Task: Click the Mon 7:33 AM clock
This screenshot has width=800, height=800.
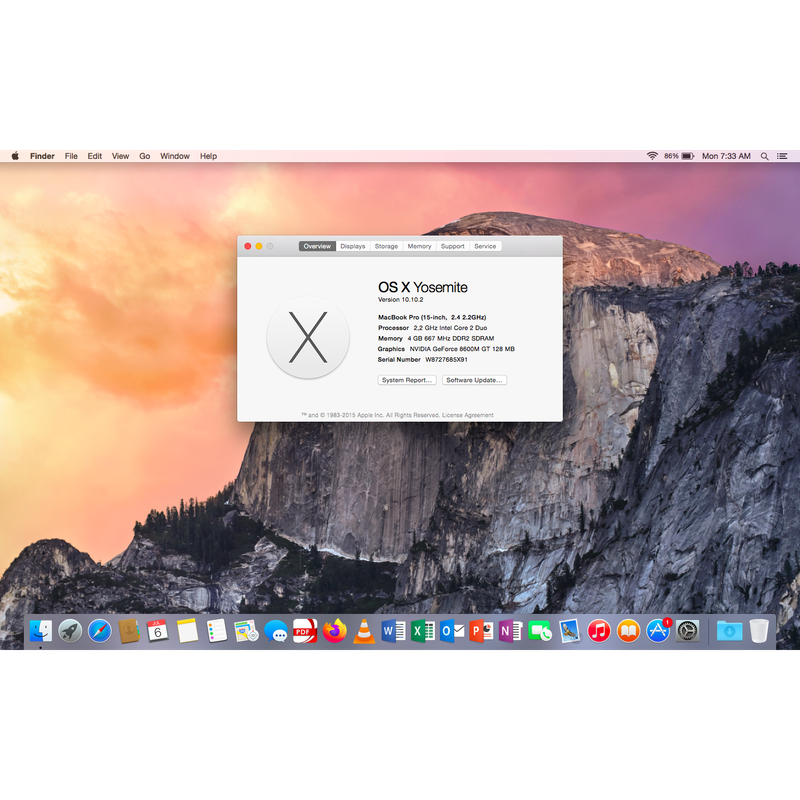Action: tap(726, 156)
